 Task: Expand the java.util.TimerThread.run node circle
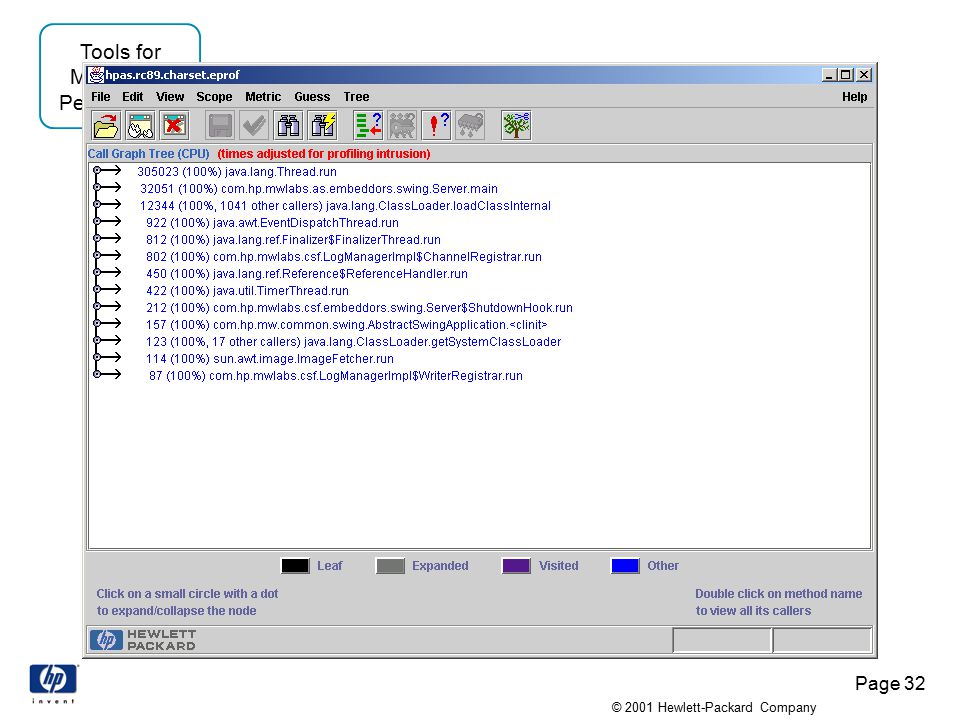(x=97, y=290)
